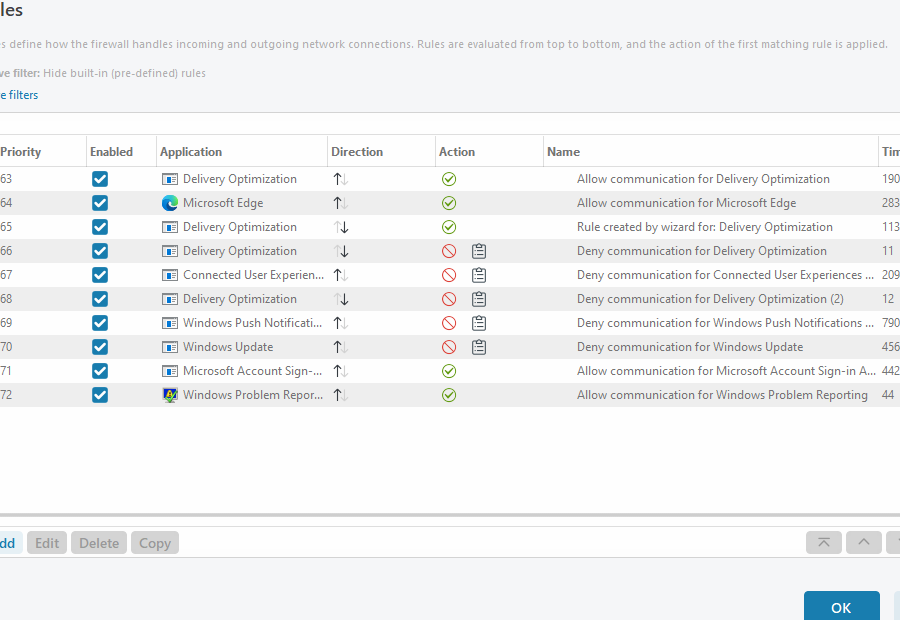Click the Connected User Experiences application icon
Image resolution: width=900 pixels, height=620 pixels.
pos(170,275)
